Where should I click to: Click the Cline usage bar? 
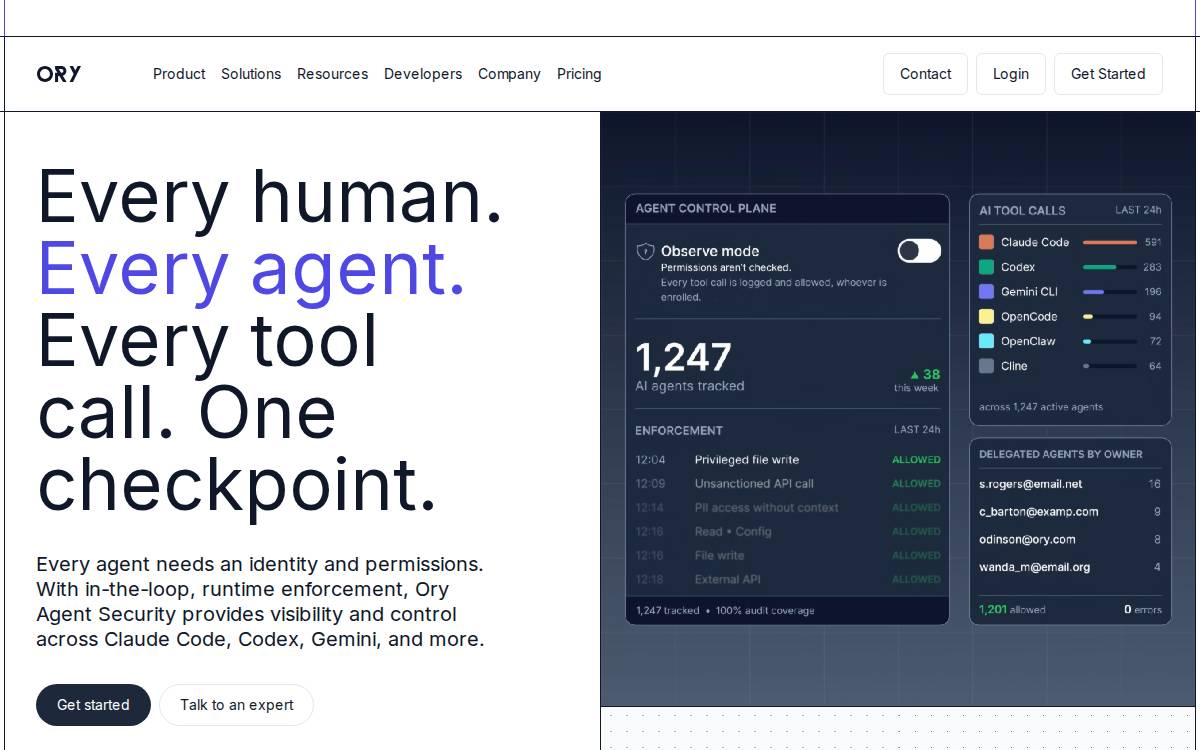click(x=1110, y=366)
